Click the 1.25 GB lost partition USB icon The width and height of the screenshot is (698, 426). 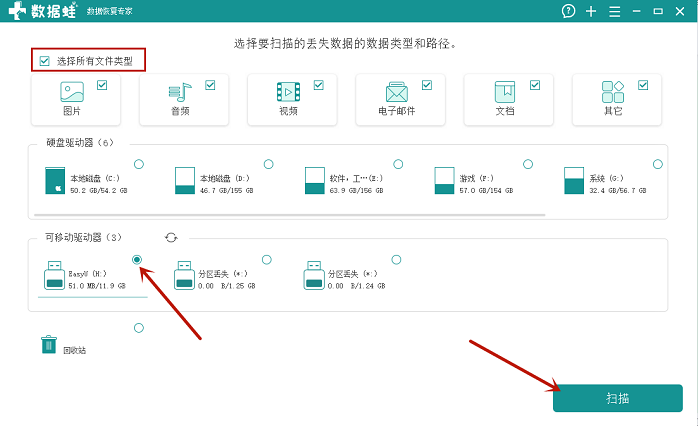coord(184,276)
